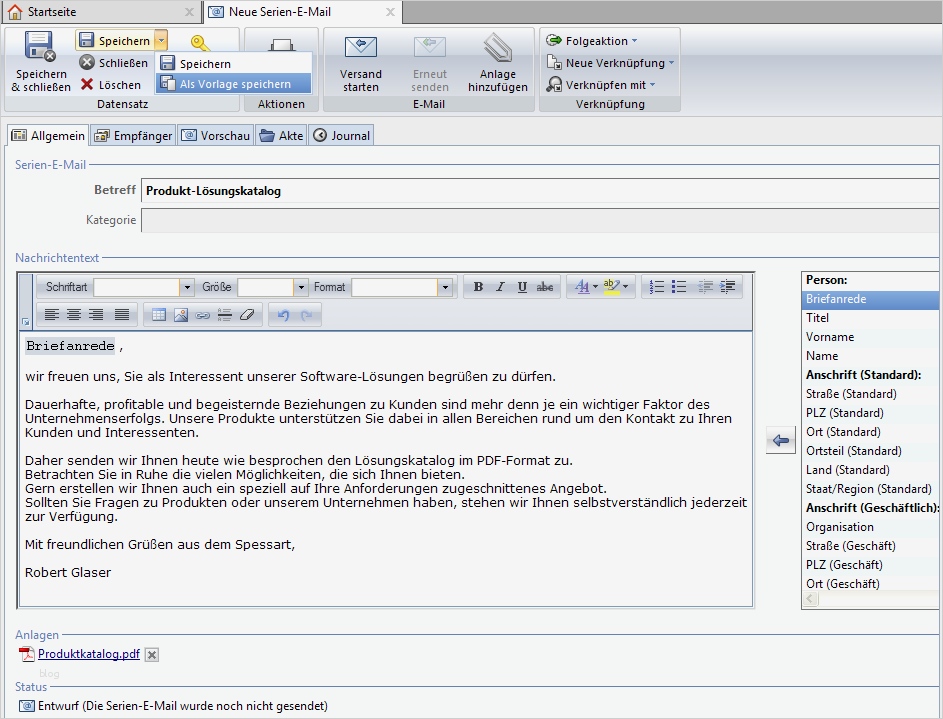
Task: Apply italic formatting in the editor
Action: click(x=500, y=286)
